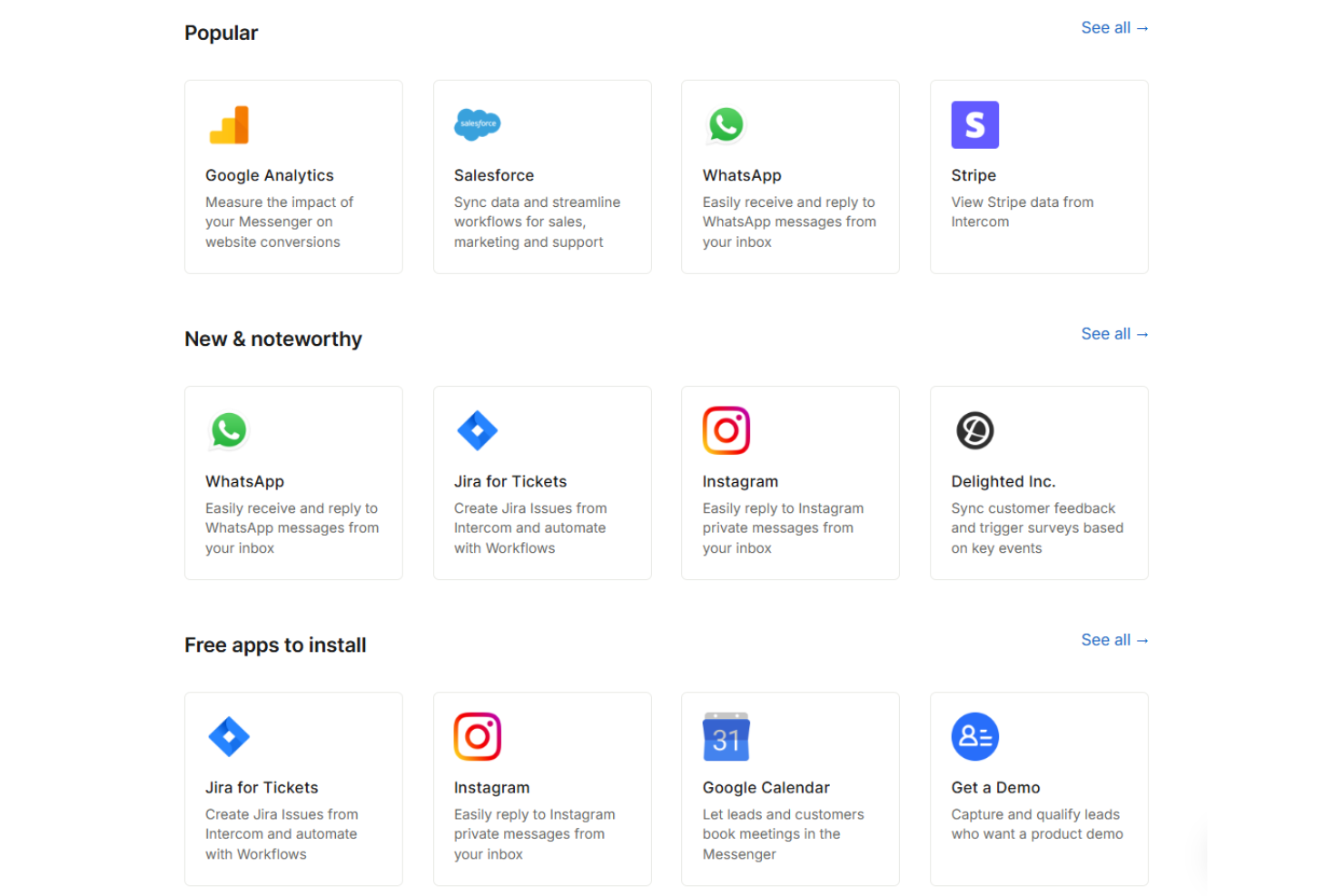Click the Jira icon under Free apps
The width and height of the screenshot is (1344, 896).
pos(229,736)
